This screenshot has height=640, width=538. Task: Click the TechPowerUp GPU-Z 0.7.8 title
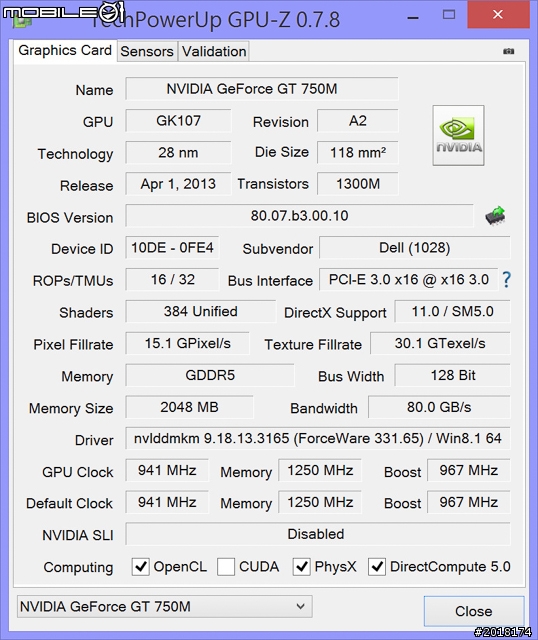click(x=214, y=19)
